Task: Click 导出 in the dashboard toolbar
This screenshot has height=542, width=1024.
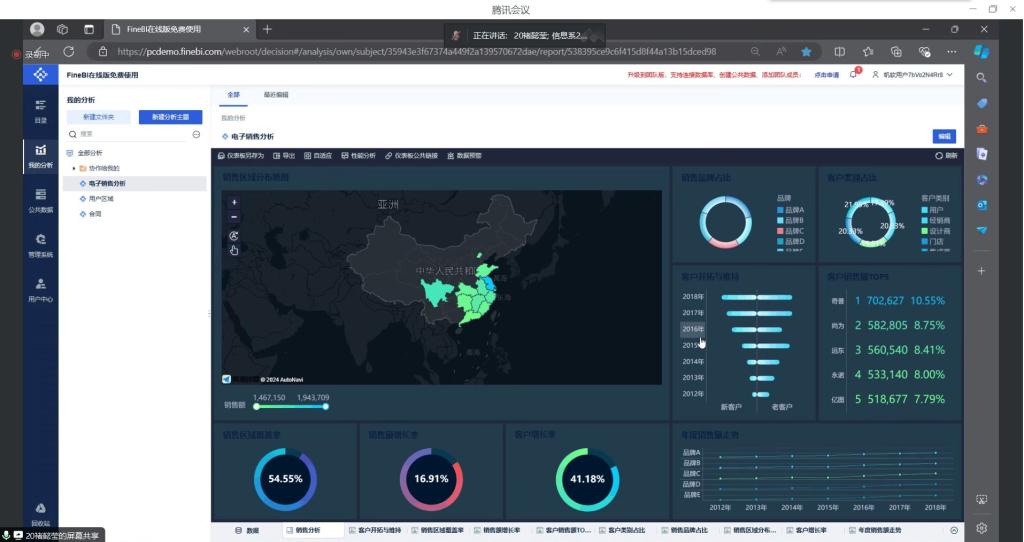Action: click(x=284, y=156)
